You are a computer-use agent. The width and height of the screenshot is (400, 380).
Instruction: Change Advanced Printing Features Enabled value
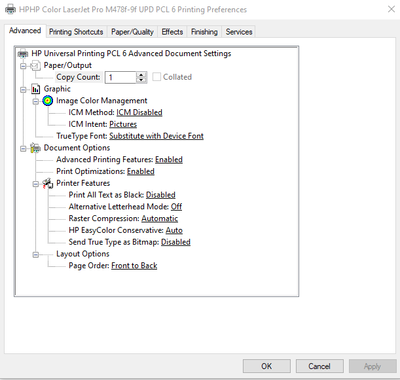[169, 160]
